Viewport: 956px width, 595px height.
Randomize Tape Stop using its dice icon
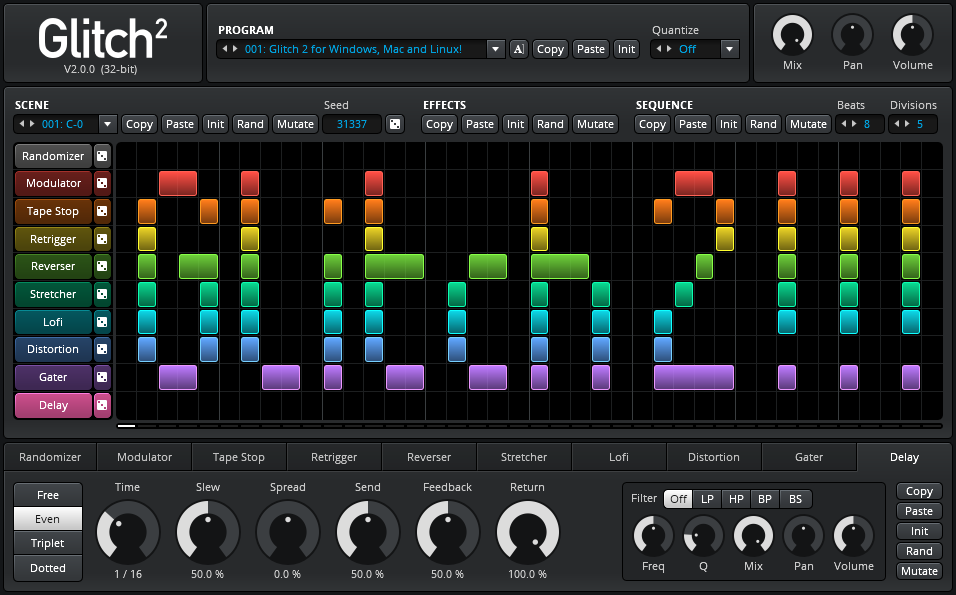click(x=102, y=212)
